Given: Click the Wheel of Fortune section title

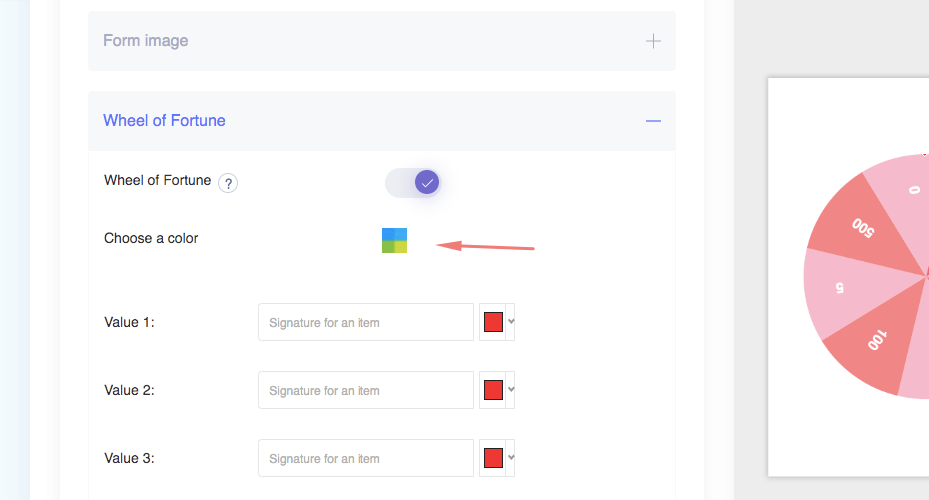Looking at the screenshot, I should pos(164,121).
